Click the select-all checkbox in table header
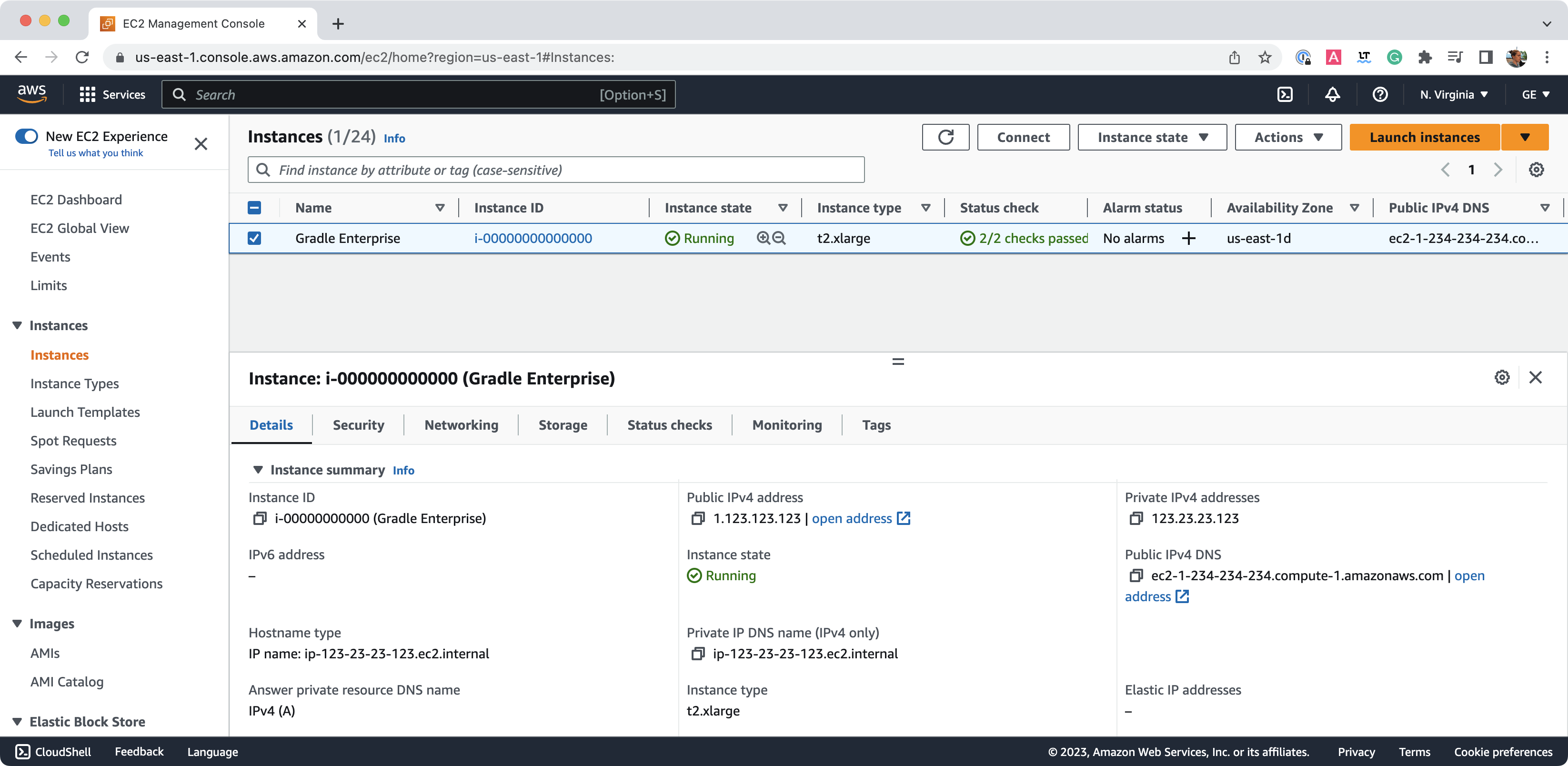Viewport: 1568px width, 766px height. click(254, 208)
